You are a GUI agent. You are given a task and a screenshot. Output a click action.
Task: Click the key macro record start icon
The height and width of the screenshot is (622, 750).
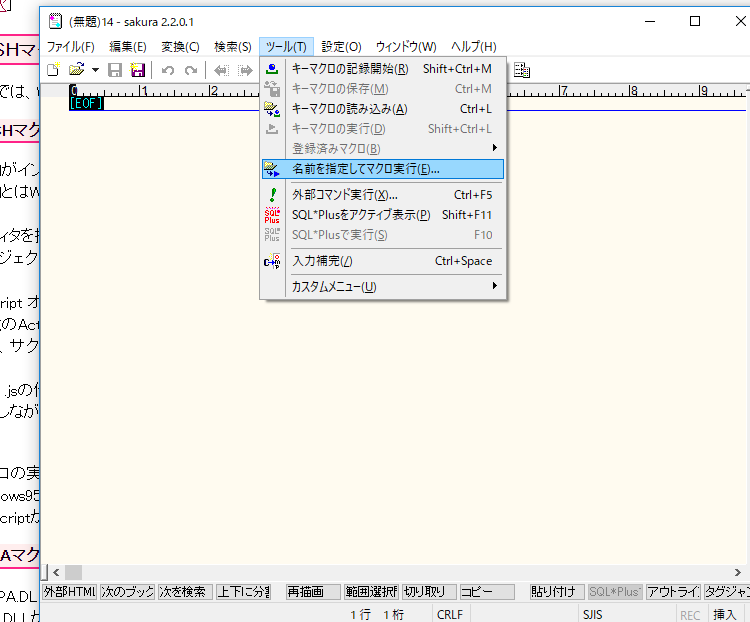272,69
